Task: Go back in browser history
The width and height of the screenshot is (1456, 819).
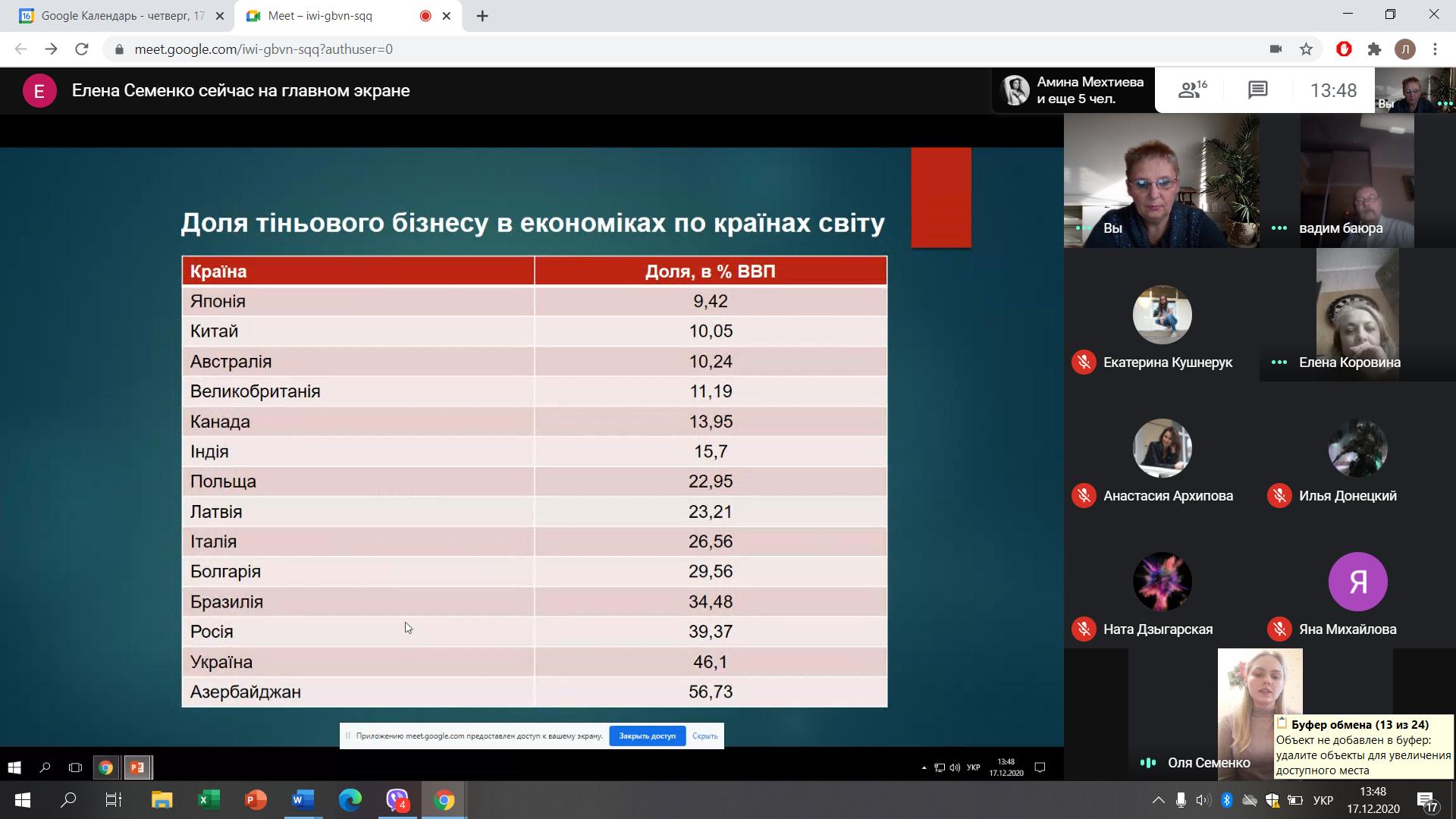Action: tap(20, 49)
